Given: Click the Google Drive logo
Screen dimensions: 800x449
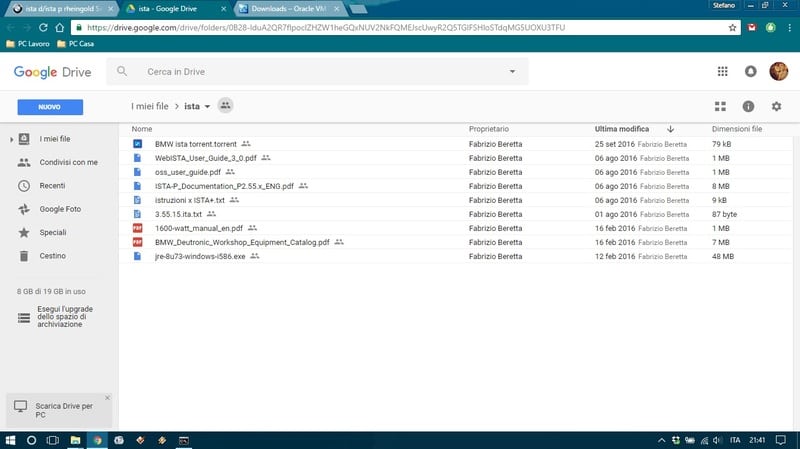Looking at the screenshot, I should (52, 72).
